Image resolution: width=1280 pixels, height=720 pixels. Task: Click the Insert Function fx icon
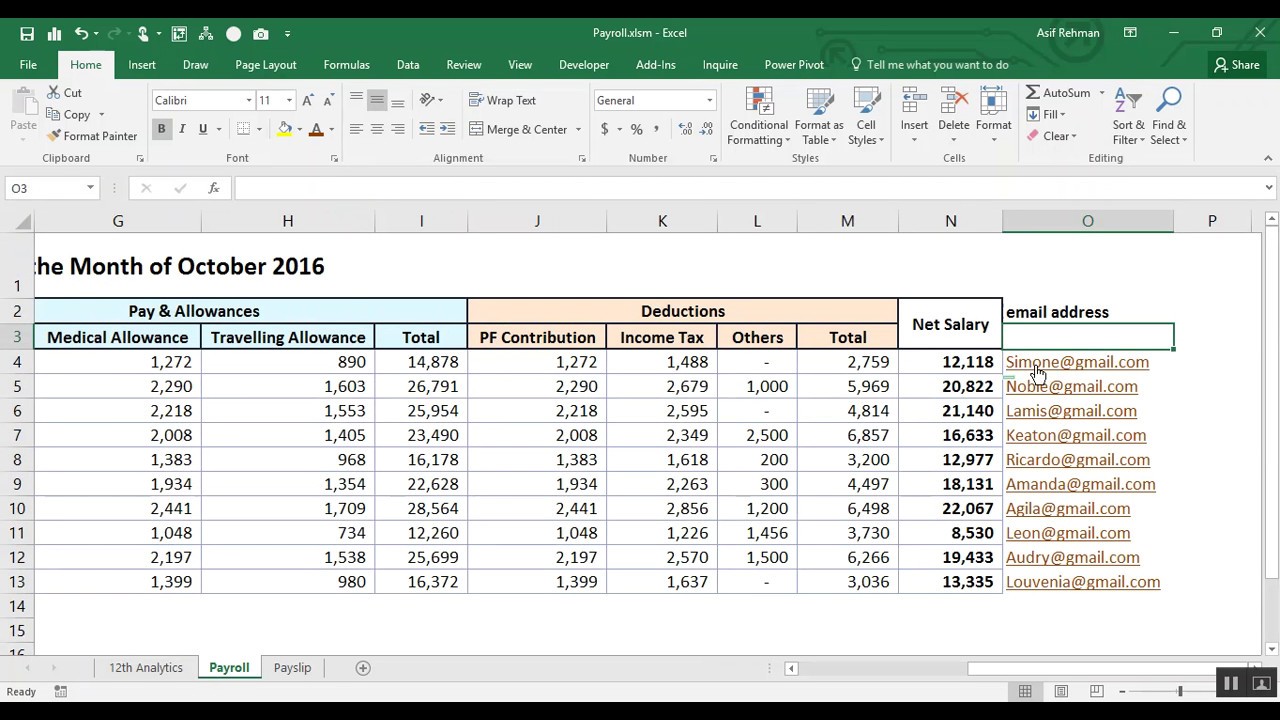213,188
